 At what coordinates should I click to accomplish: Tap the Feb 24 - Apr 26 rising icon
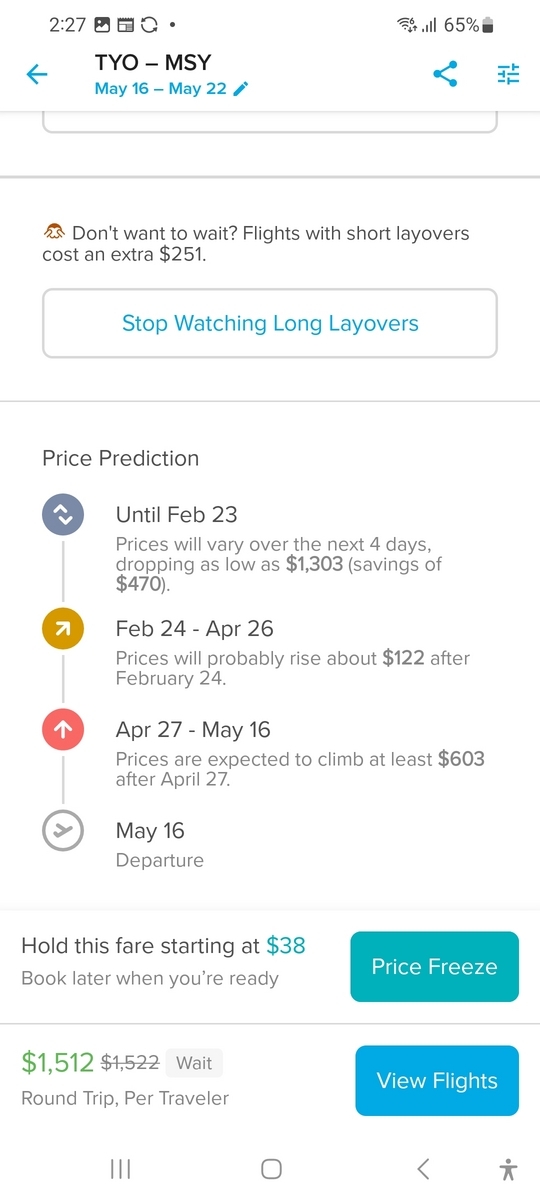pos(62,630)
